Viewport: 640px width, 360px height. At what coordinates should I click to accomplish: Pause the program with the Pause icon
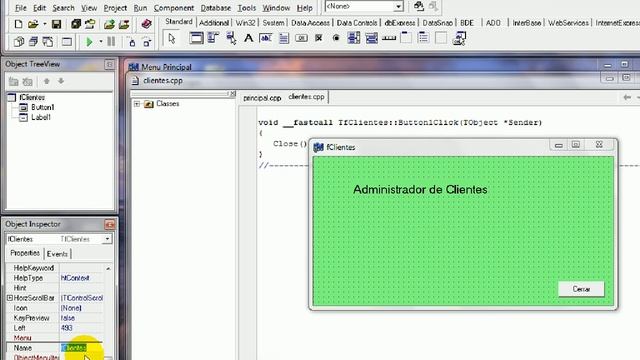pos(111,41)
